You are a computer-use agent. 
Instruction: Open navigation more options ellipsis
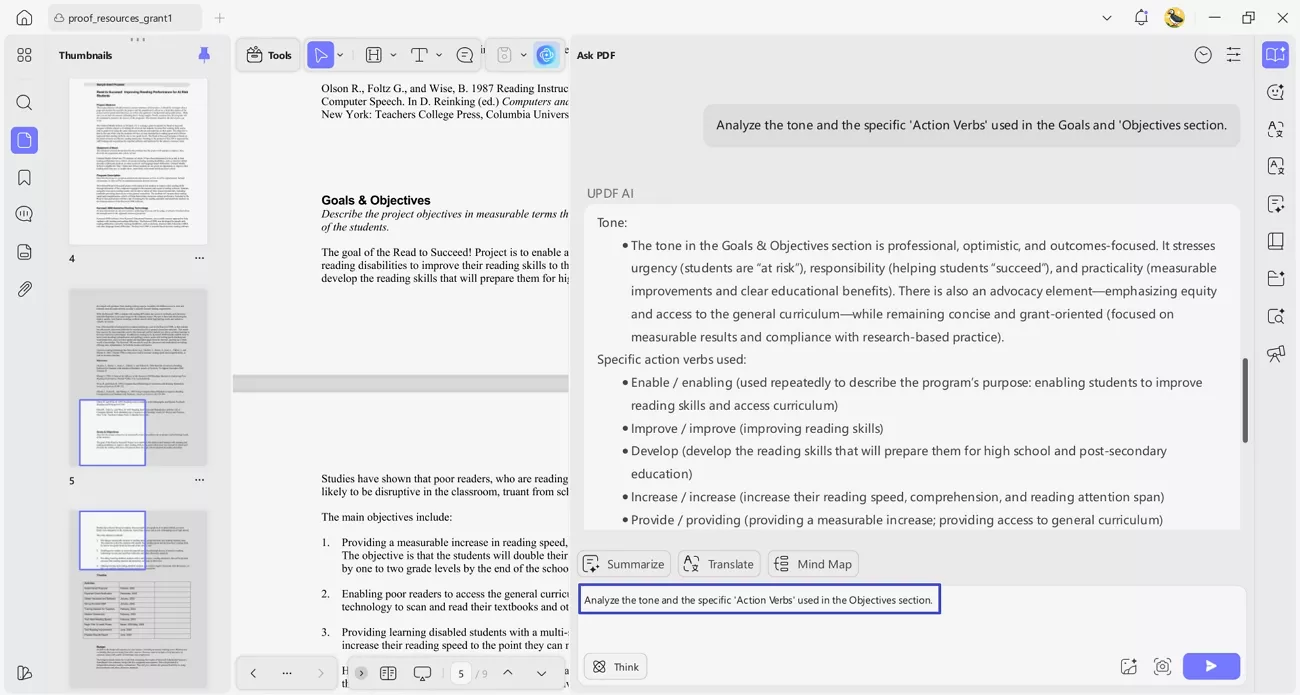click(x=287, y=673)
